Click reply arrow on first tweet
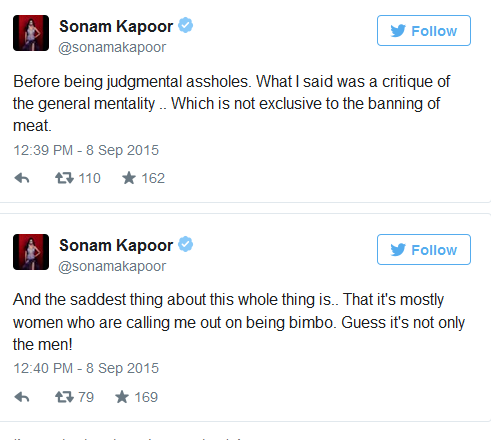This screenshot has height=440, width=491. tap(22, 178)
